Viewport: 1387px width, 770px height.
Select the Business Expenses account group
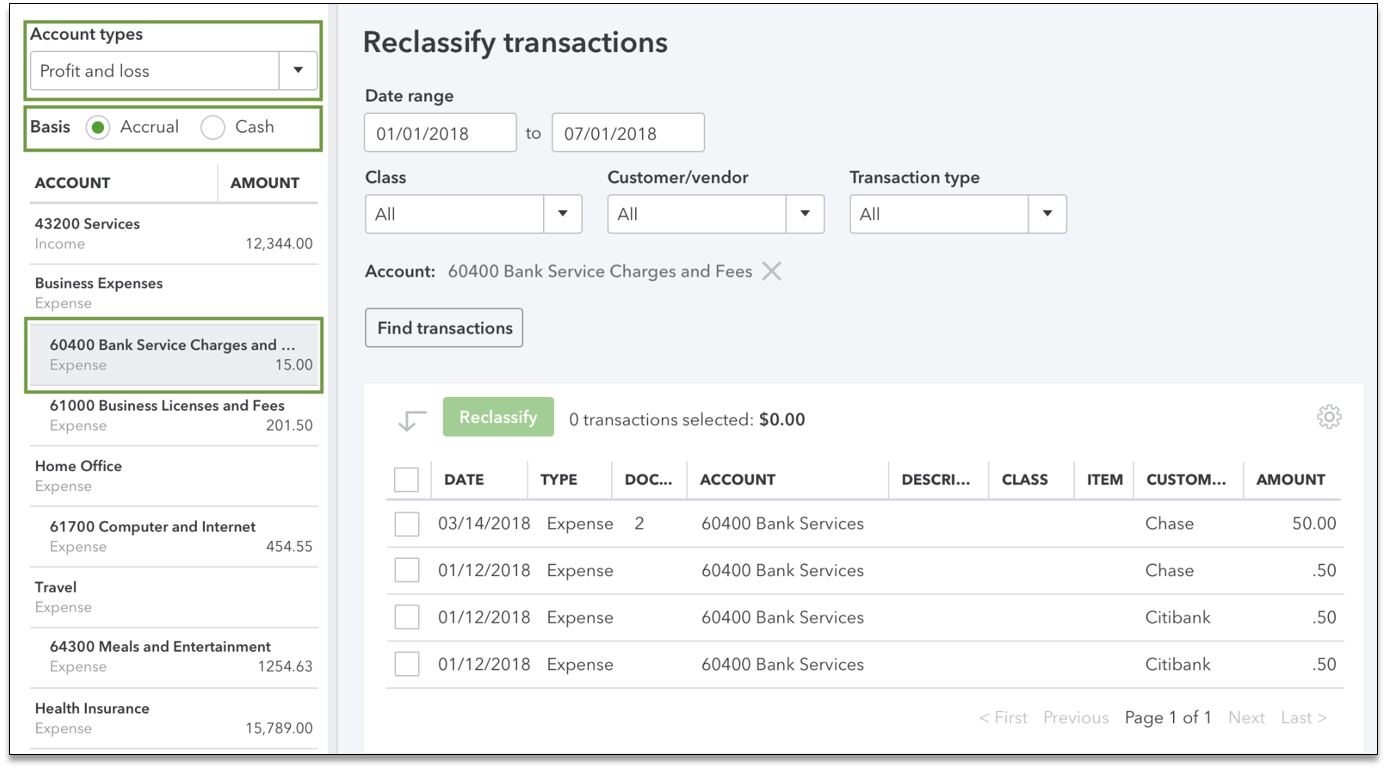[174, 293]
